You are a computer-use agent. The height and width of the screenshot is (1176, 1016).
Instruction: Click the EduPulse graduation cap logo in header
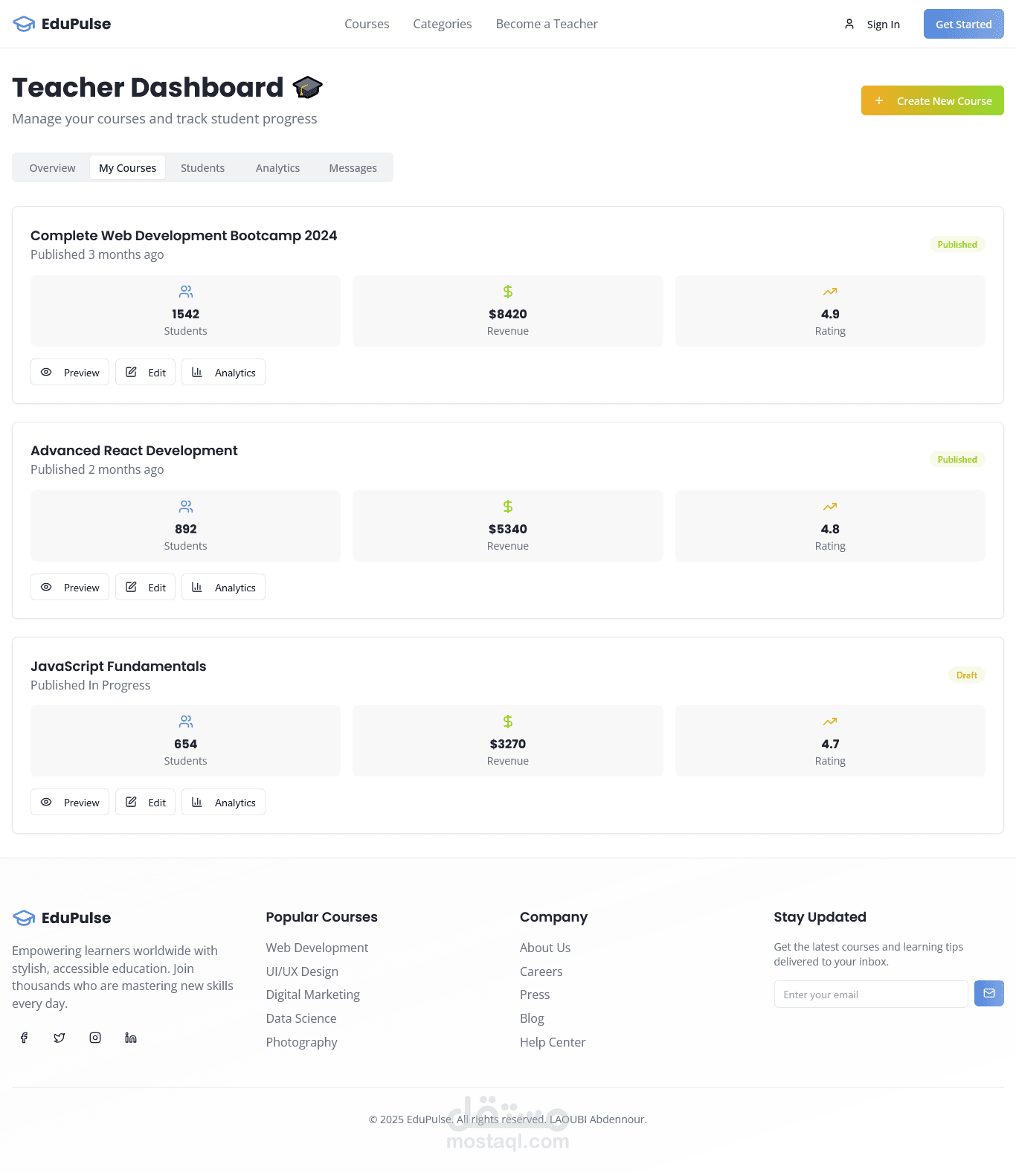click(24, 24)
